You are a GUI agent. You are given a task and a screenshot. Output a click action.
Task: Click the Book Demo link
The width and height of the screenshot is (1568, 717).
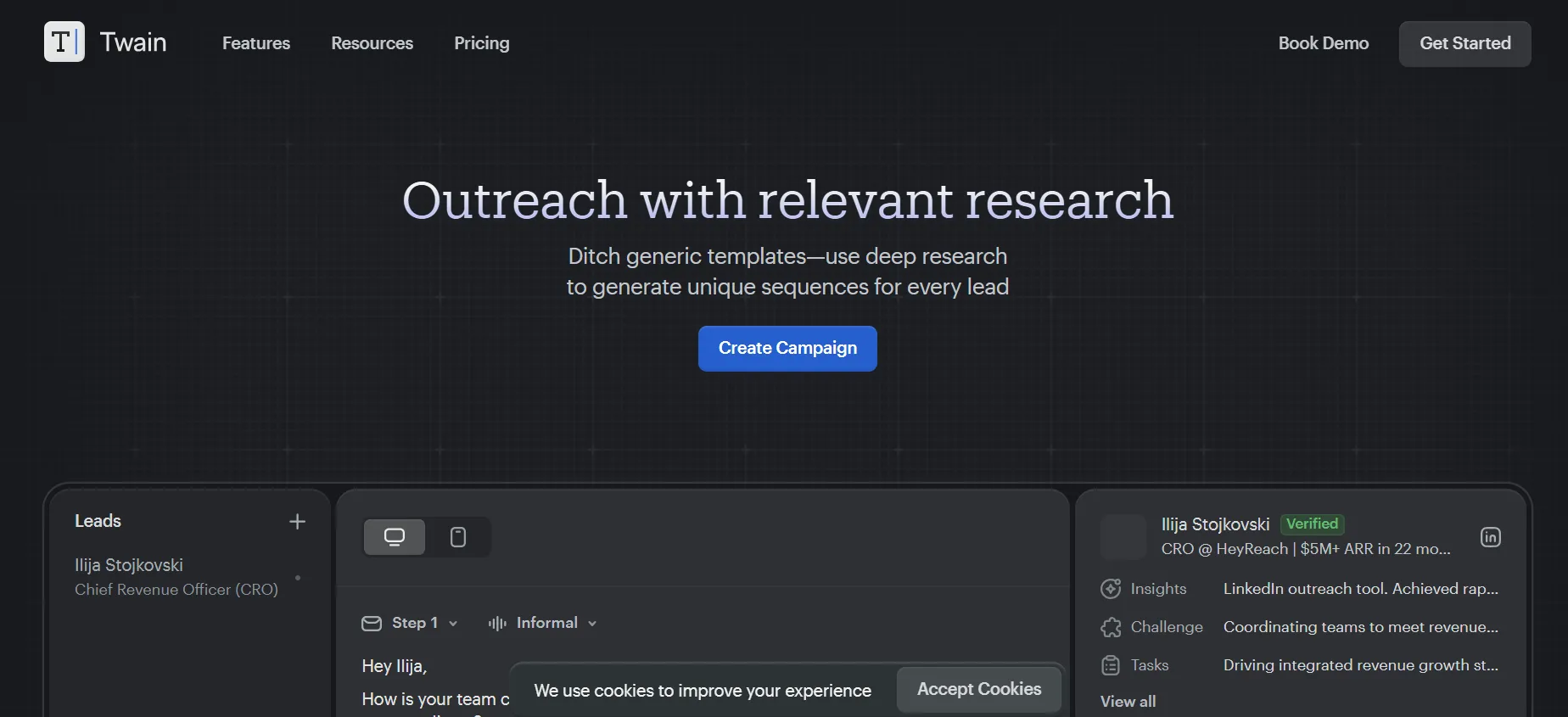[1323, 43]
